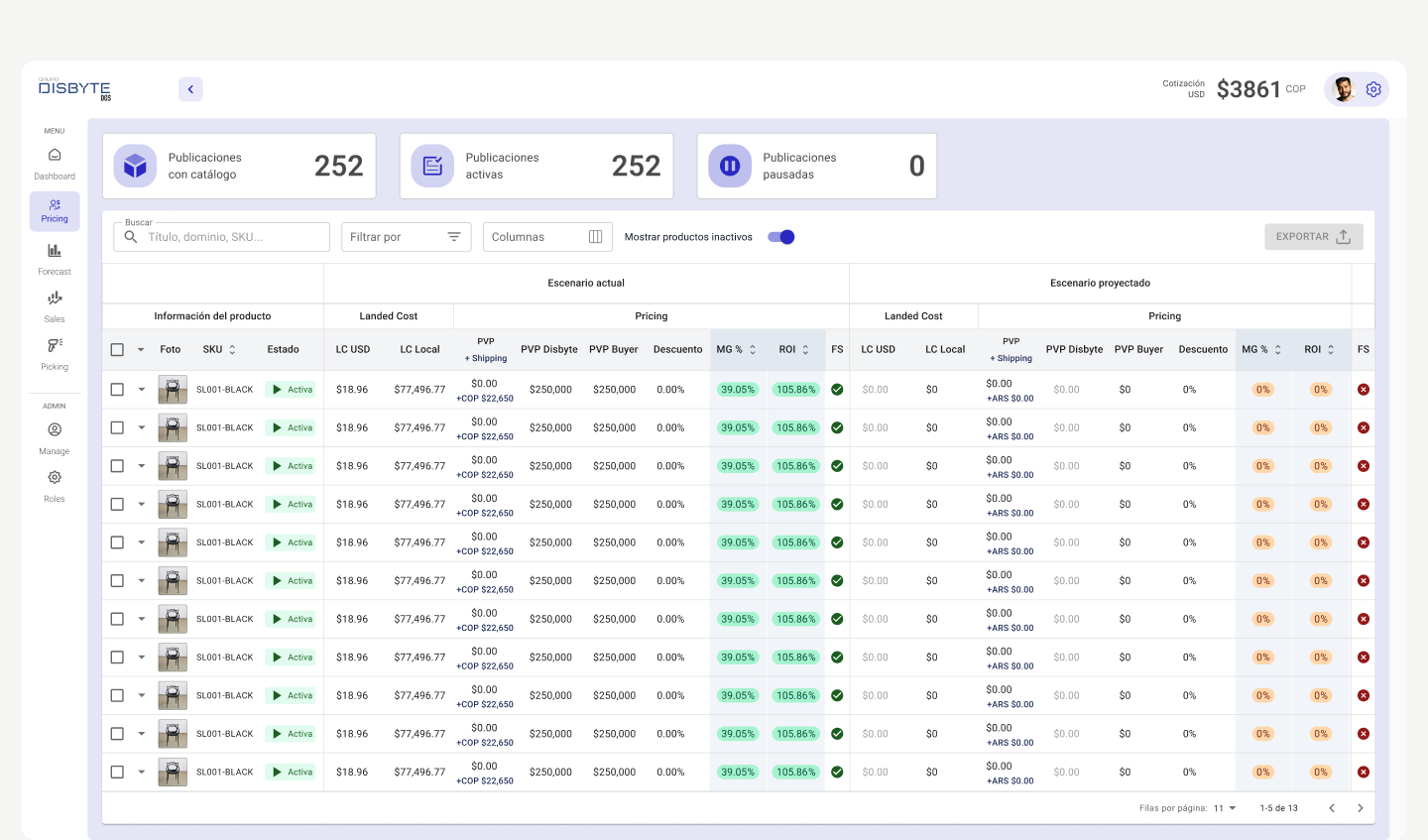Click the cube icon for Publicaciones con catálogo
Image resolution: width=1428 pixels, height=840 pixels.
click(x=135, y=166)
